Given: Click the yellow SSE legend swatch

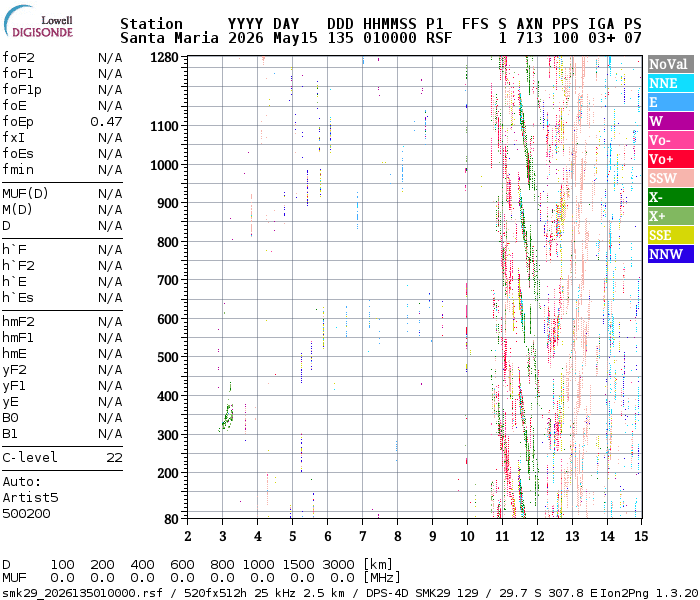Looking at the screenshot, I should 671,235.
